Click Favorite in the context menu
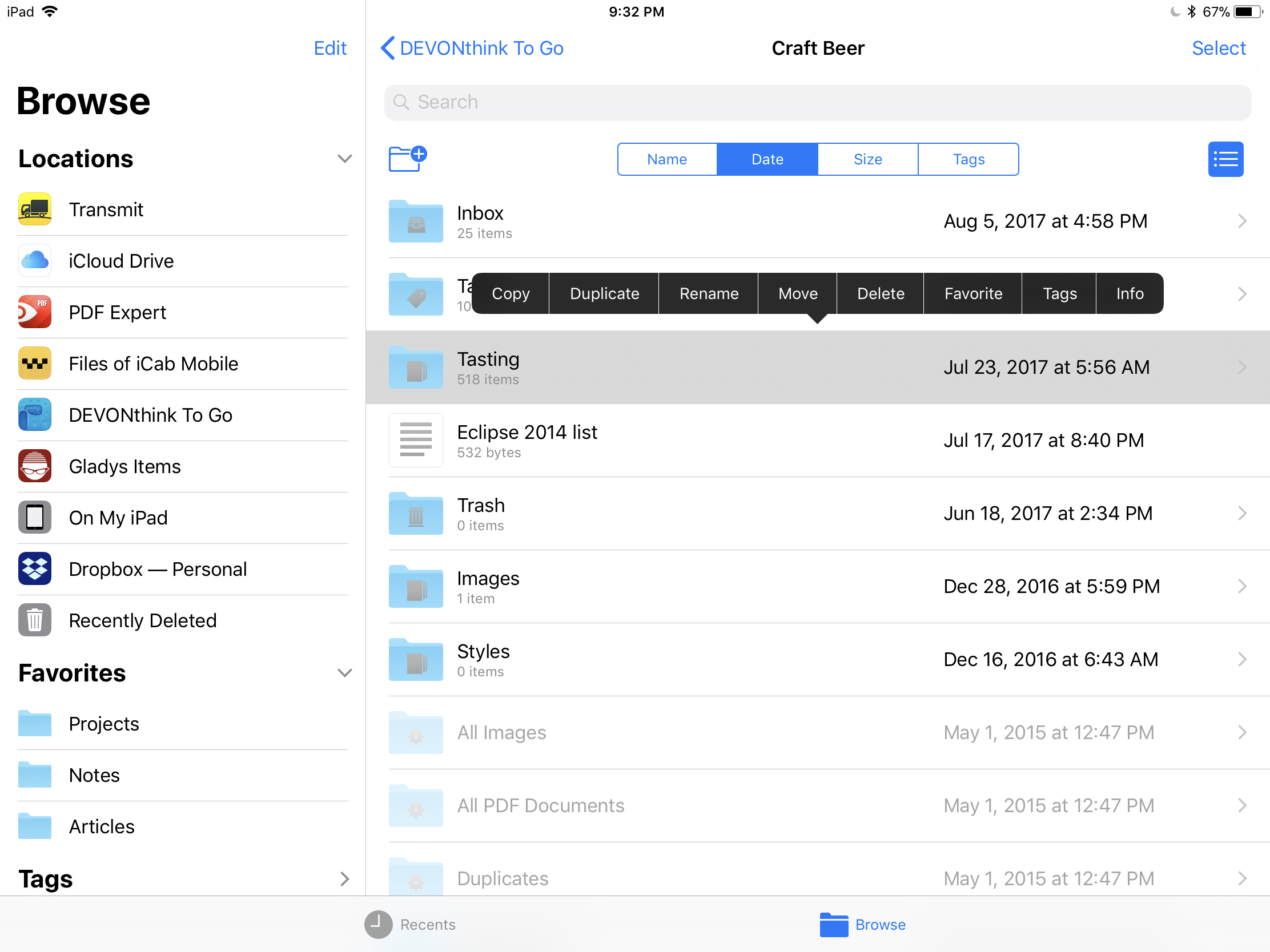The image size is (1270, 952). click(x=973, y=293)
